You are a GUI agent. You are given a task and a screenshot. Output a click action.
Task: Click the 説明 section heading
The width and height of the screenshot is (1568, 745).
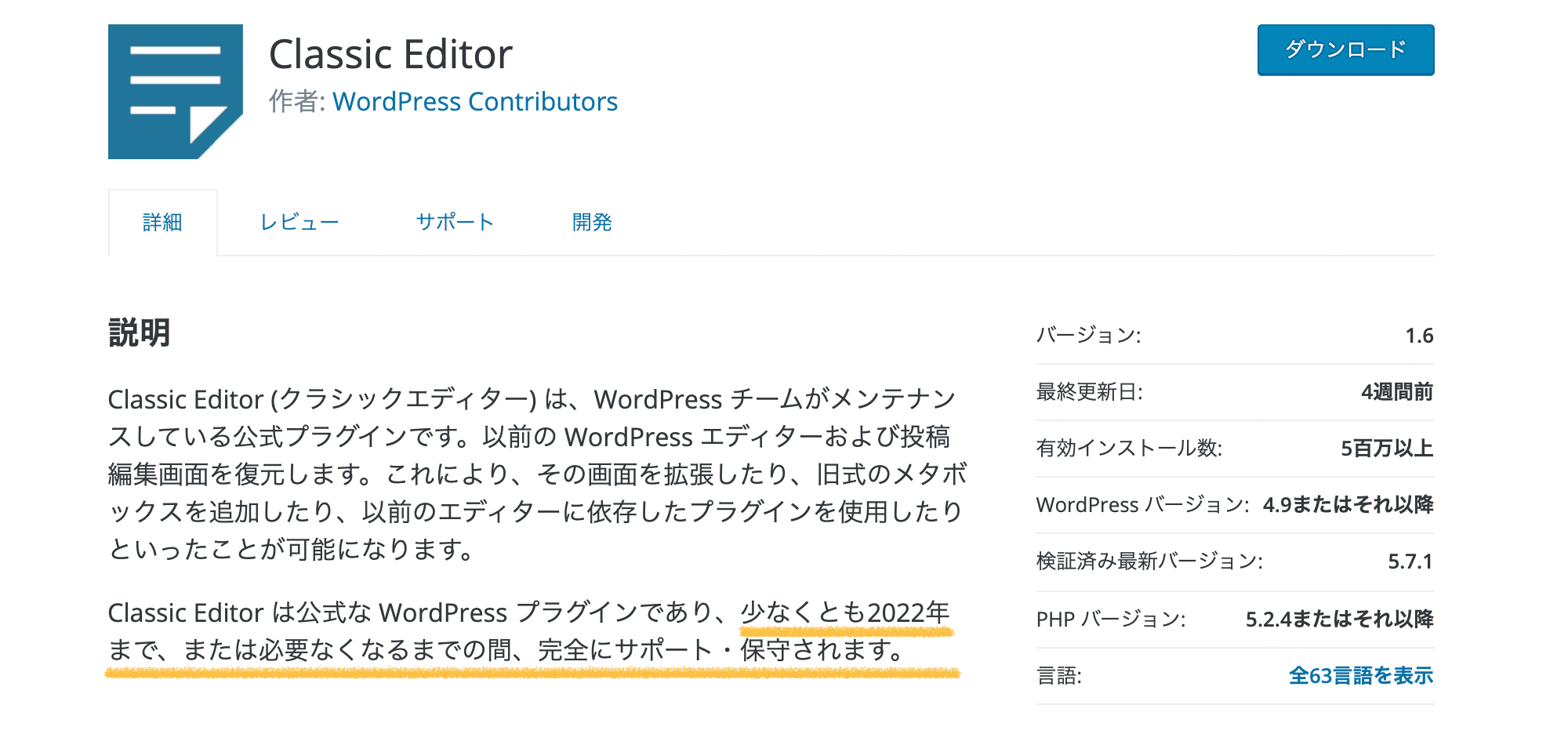point(140,333)
